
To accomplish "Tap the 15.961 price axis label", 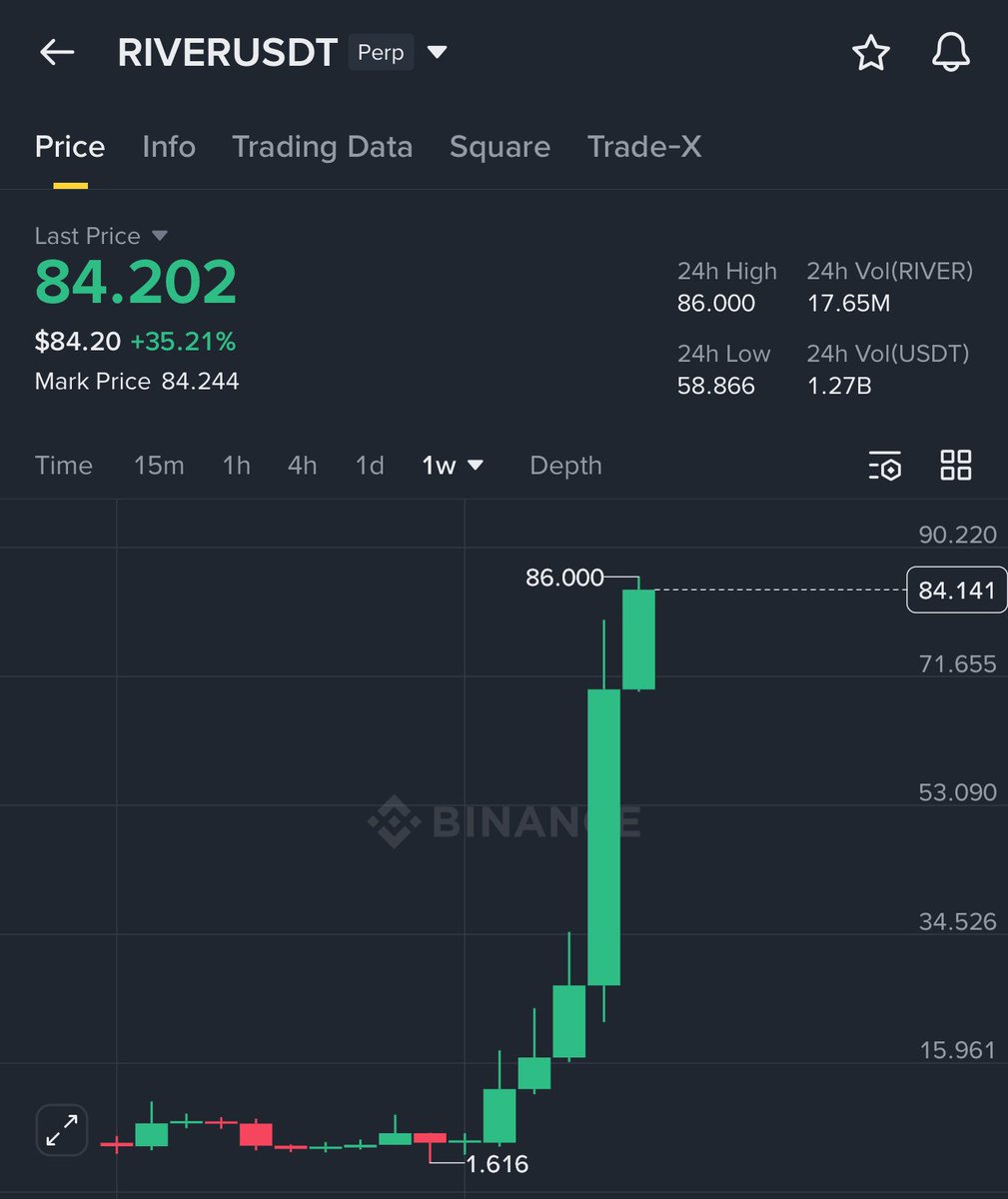I will click(957, 1050).
